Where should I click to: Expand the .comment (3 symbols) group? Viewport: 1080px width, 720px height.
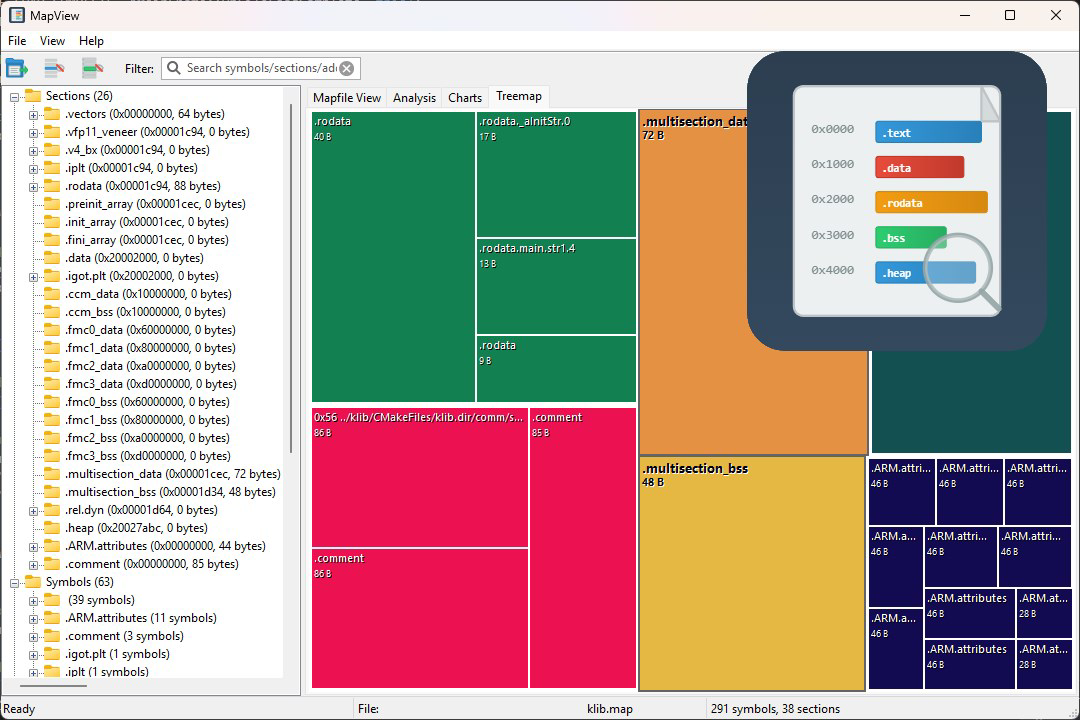tap(33, 637)
